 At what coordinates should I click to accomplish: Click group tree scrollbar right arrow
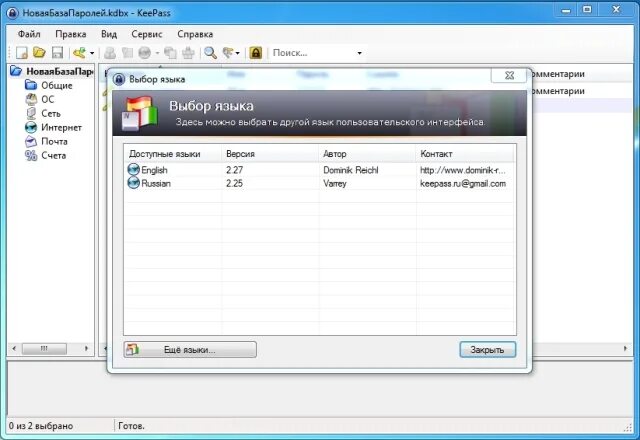[87, 349]
